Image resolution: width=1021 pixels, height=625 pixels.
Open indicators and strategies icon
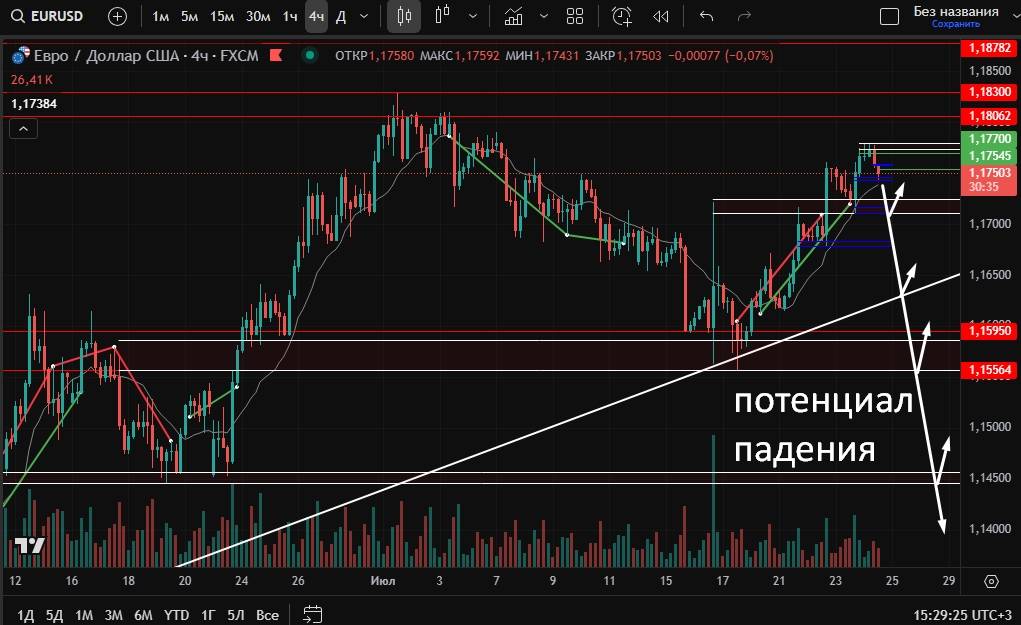coord(514,16)
